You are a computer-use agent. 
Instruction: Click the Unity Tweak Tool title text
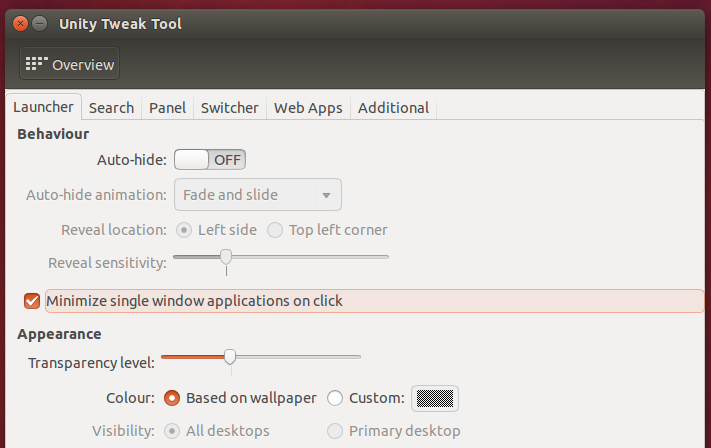point(120,24)
